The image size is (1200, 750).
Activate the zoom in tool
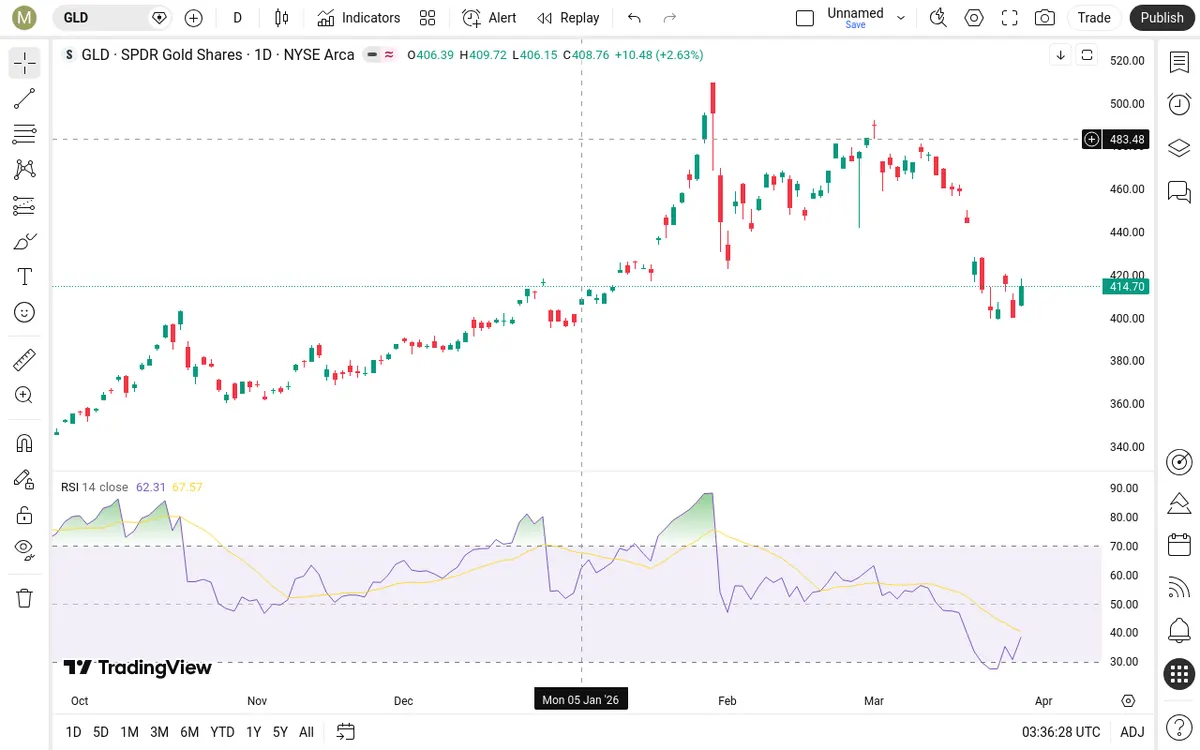pos(25,395)
